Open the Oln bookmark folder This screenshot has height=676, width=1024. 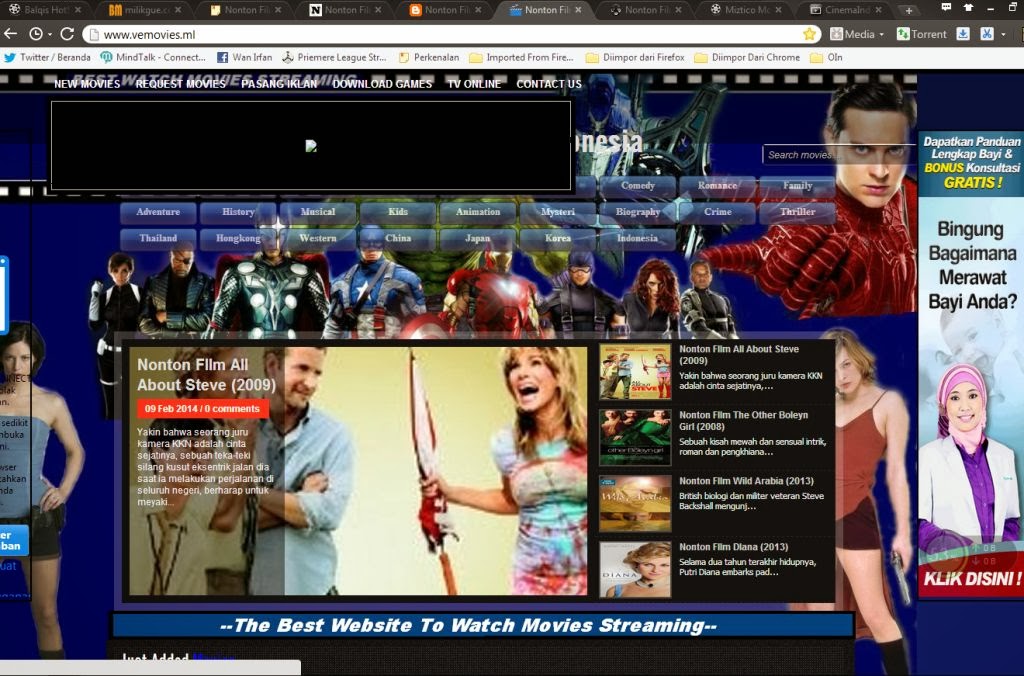pyautogui.click(x=827, y=57)
